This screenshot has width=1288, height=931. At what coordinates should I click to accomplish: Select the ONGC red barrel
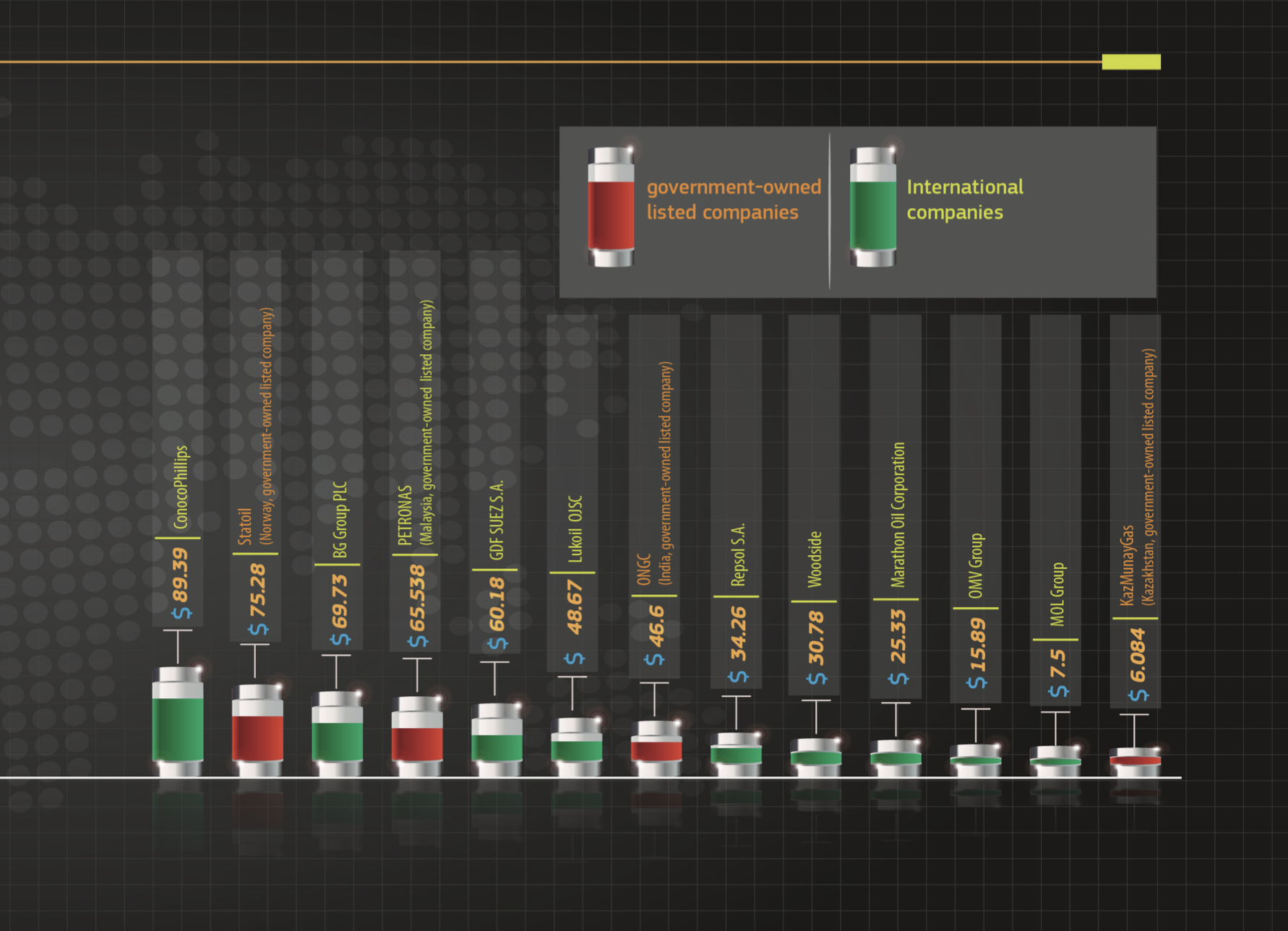click(x=656, y=749)
